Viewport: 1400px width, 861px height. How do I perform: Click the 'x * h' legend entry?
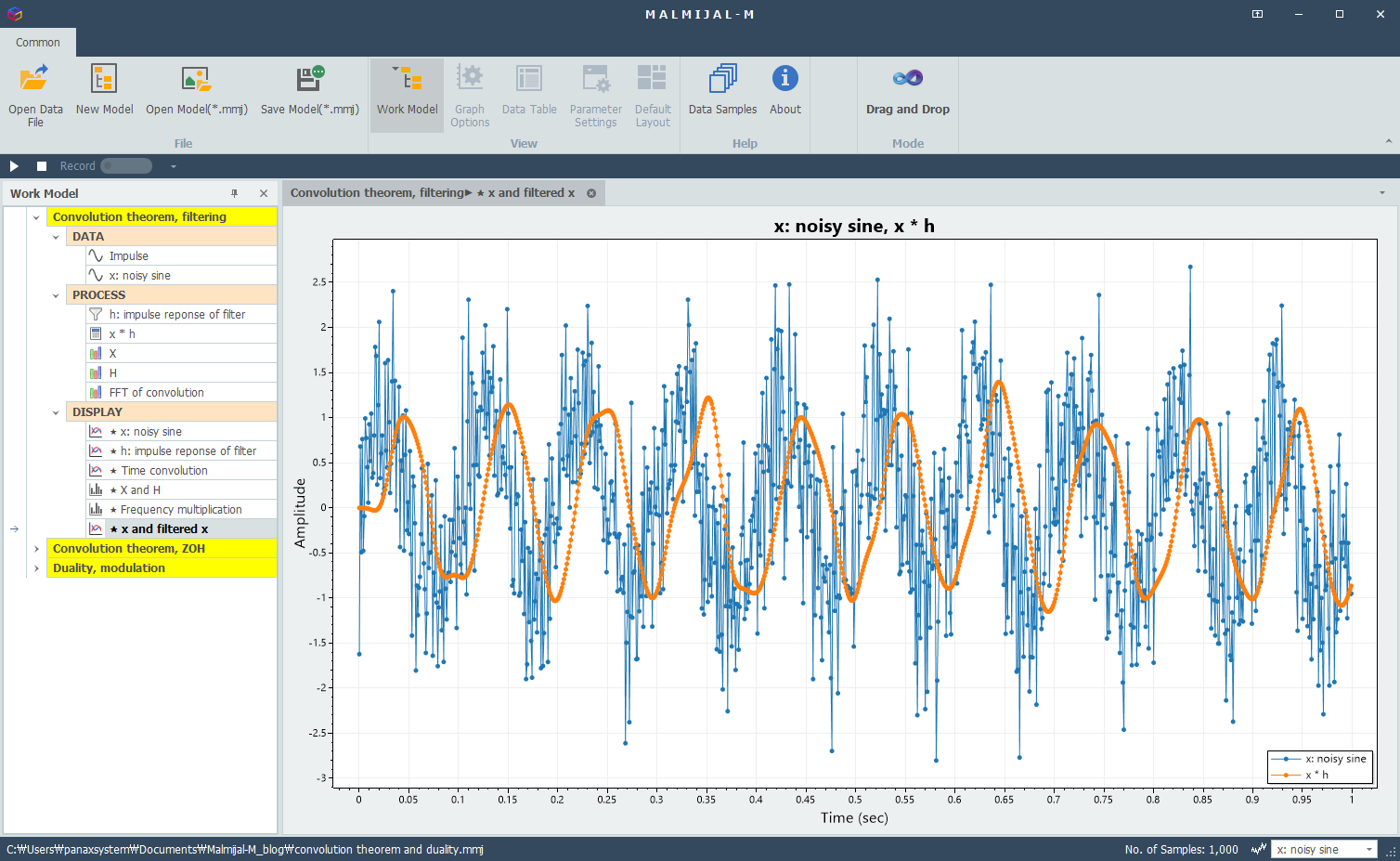pyautogui.click(x=1301, y=775)
